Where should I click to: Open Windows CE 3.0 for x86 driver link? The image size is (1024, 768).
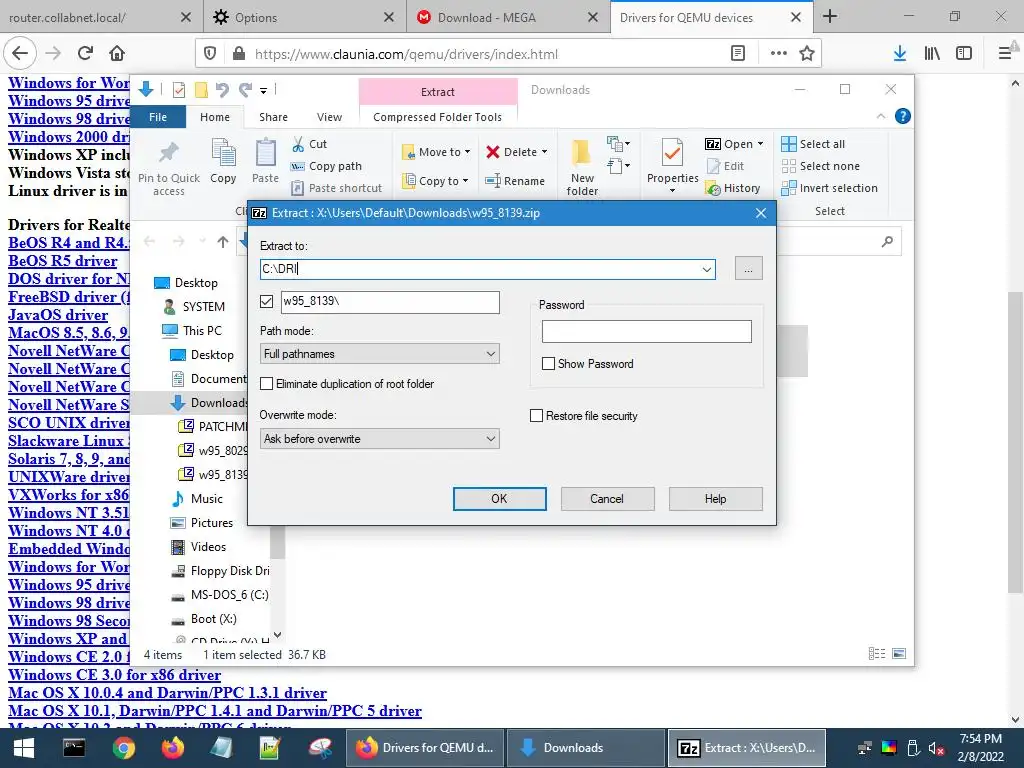(114, 675)
